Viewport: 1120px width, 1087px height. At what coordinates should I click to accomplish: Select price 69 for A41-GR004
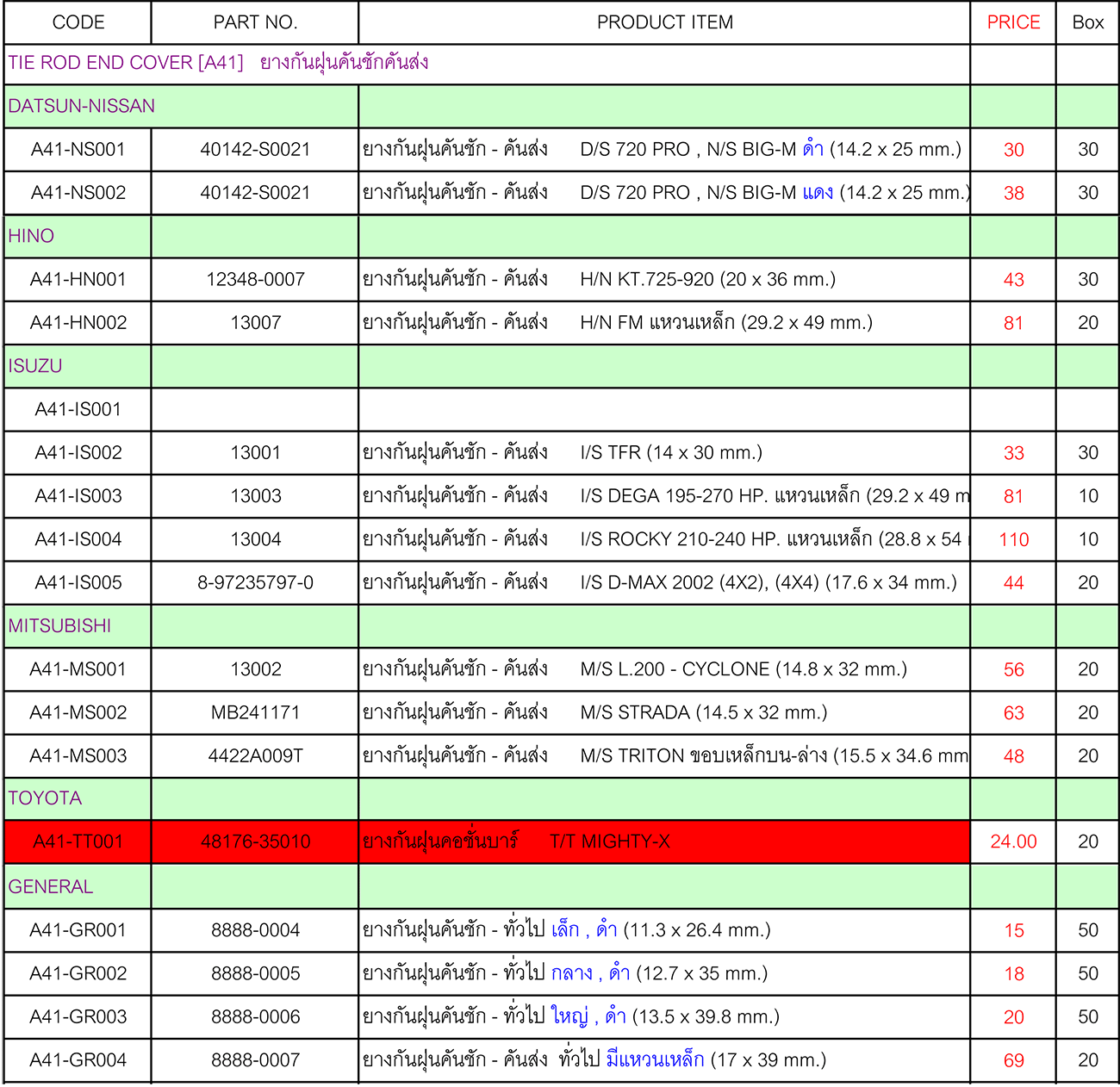[x=1013, y=1061]
